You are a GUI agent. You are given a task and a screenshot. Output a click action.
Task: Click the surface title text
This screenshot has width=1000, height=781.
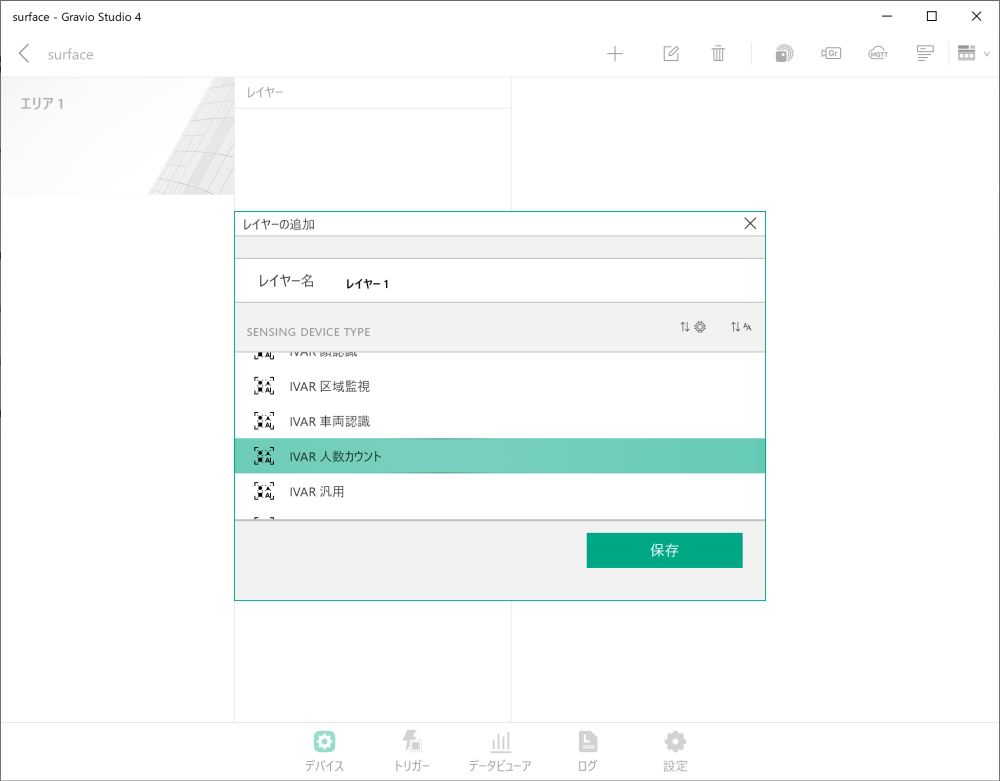tap(71, 54)
